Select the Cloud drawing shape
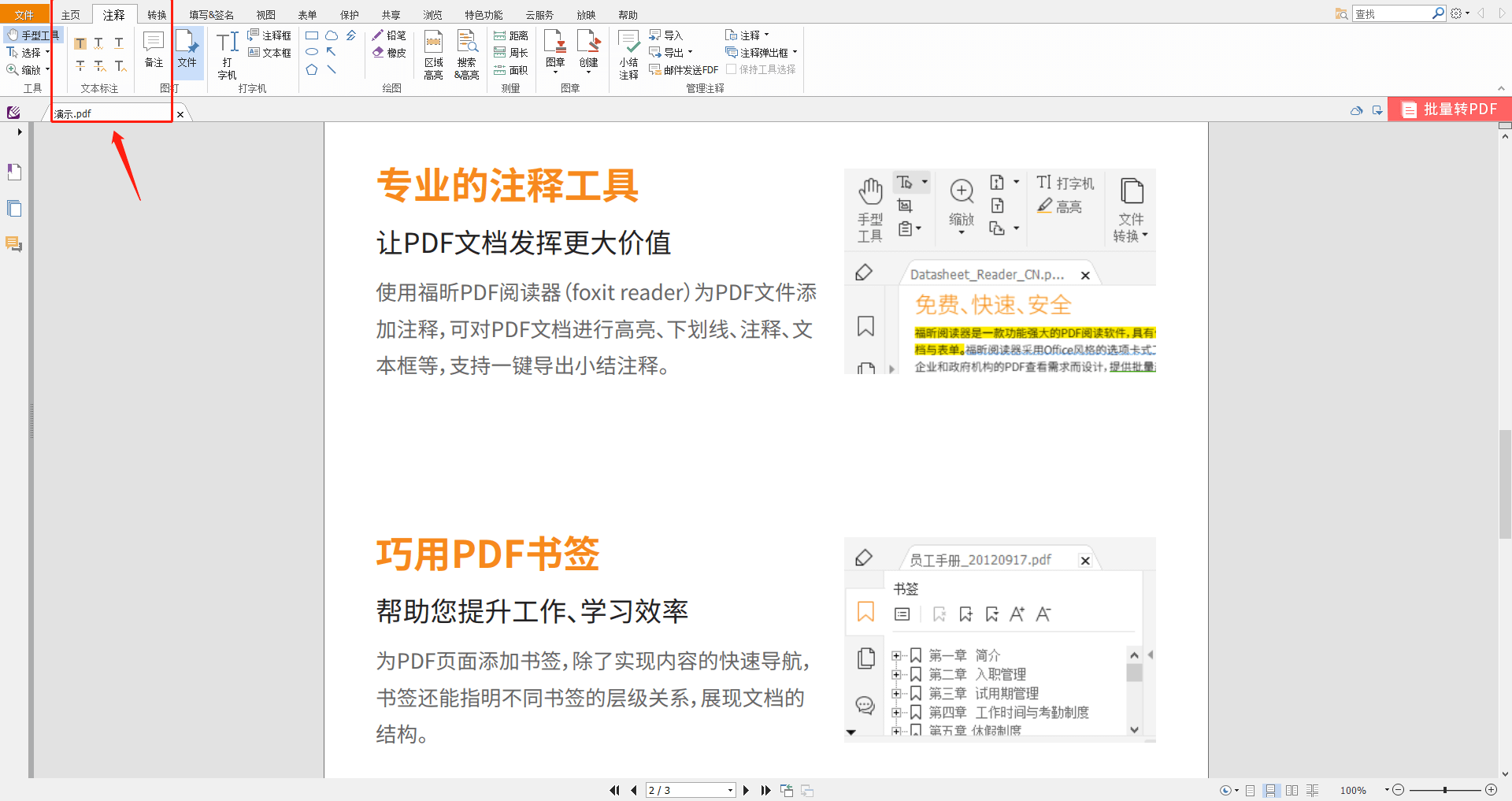This screenshot has height=801, width=1512. tap(332, 35)
